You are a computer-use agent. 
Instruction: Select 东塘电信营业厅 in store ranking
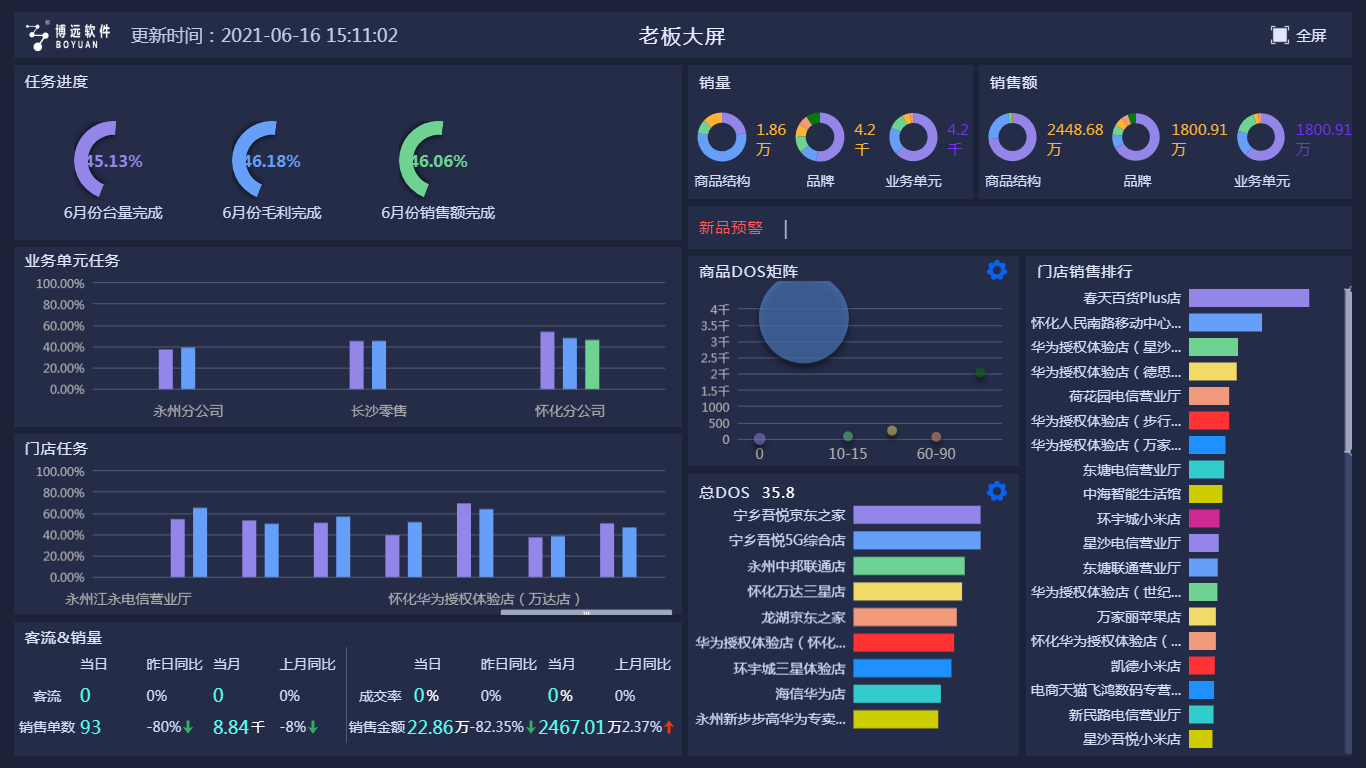pos(1131,469)
